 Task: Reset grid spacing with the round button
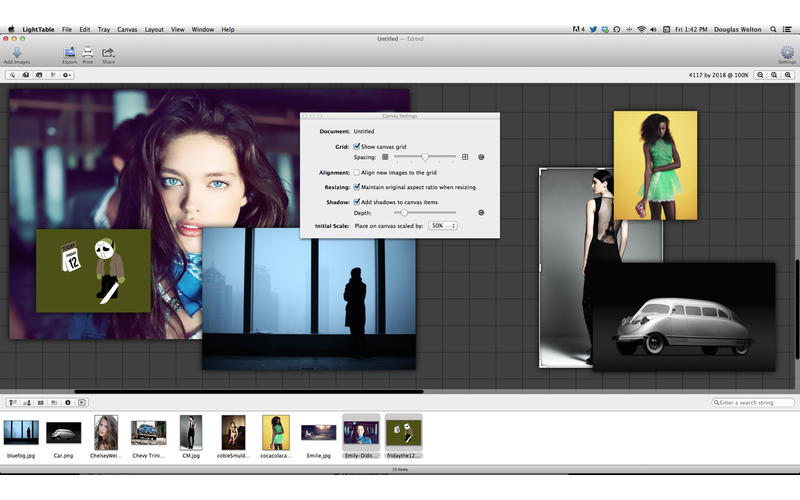click(x=481, y=157)
